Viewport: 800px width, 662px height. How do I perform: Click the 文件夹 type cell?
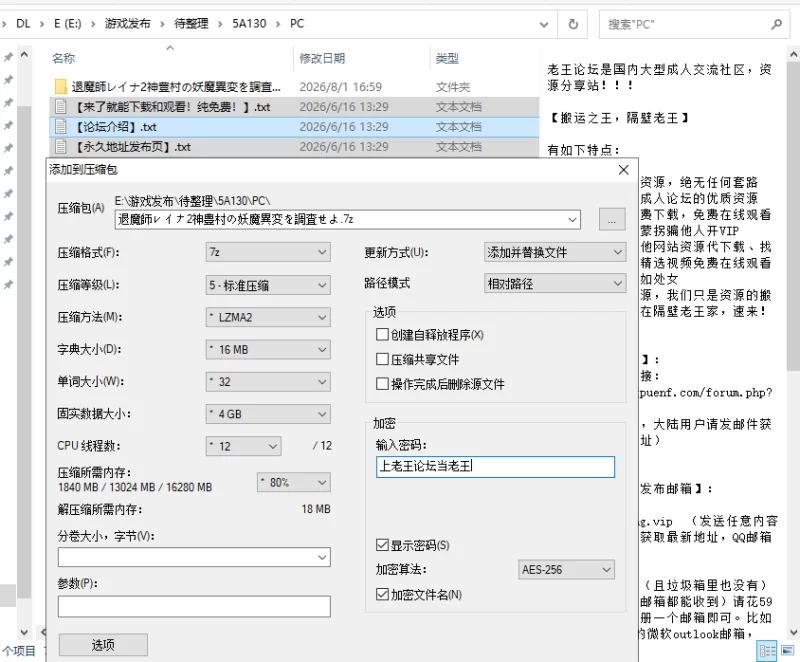click(x=453, y=87)
